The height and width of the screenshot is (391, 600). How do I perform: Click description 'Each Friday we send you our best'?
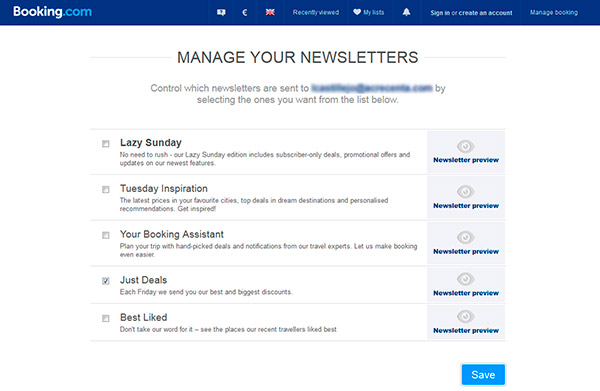tap(206, 292)
